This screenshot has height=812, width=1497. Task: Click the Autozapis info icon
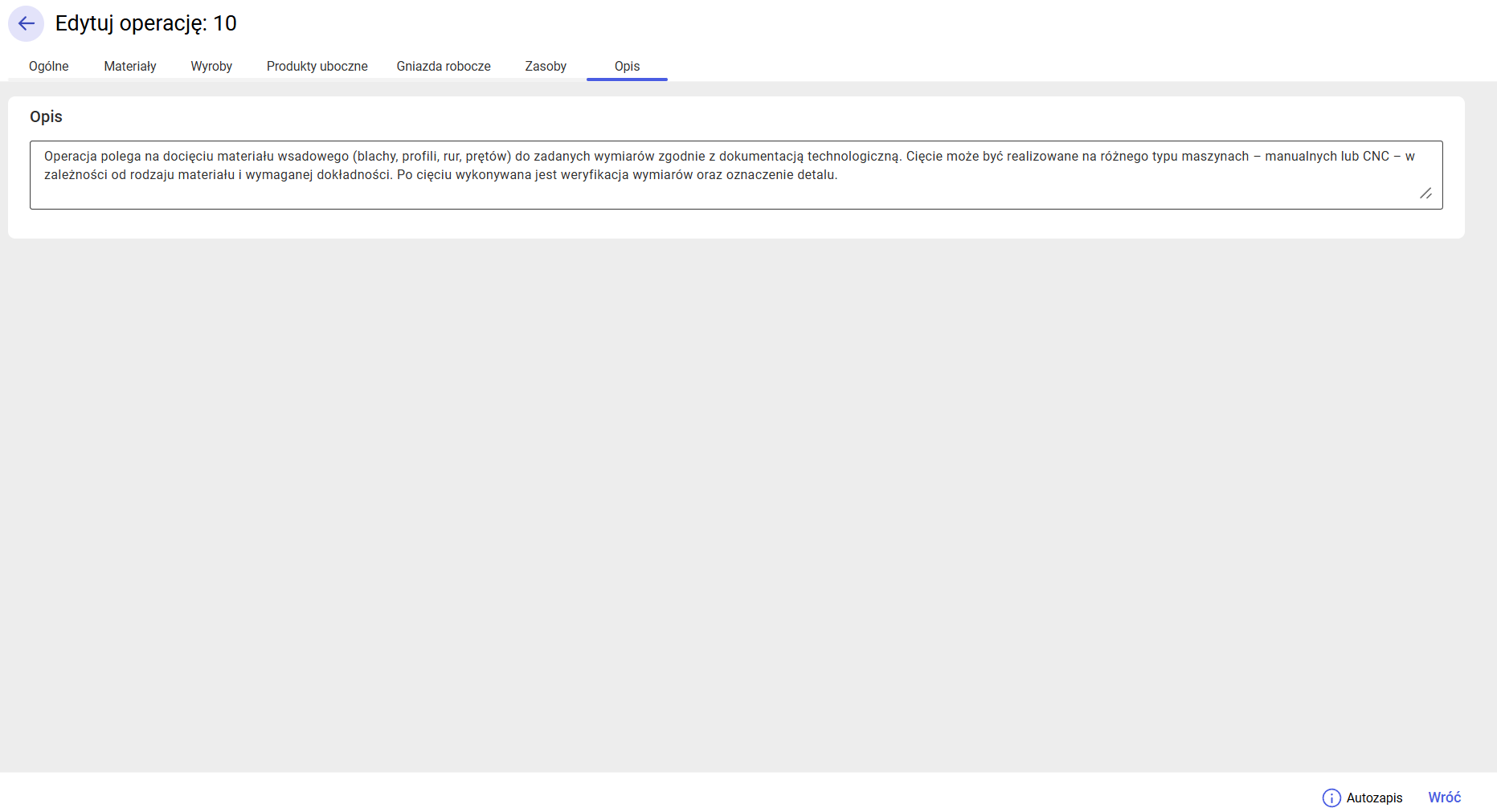(x=1331, y=798)
